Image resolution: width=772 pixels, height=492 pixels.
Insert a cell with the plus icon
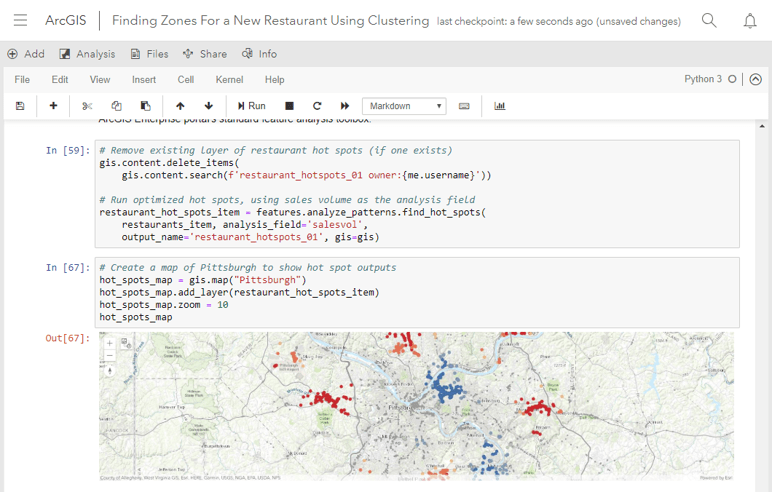pos(53,106)
